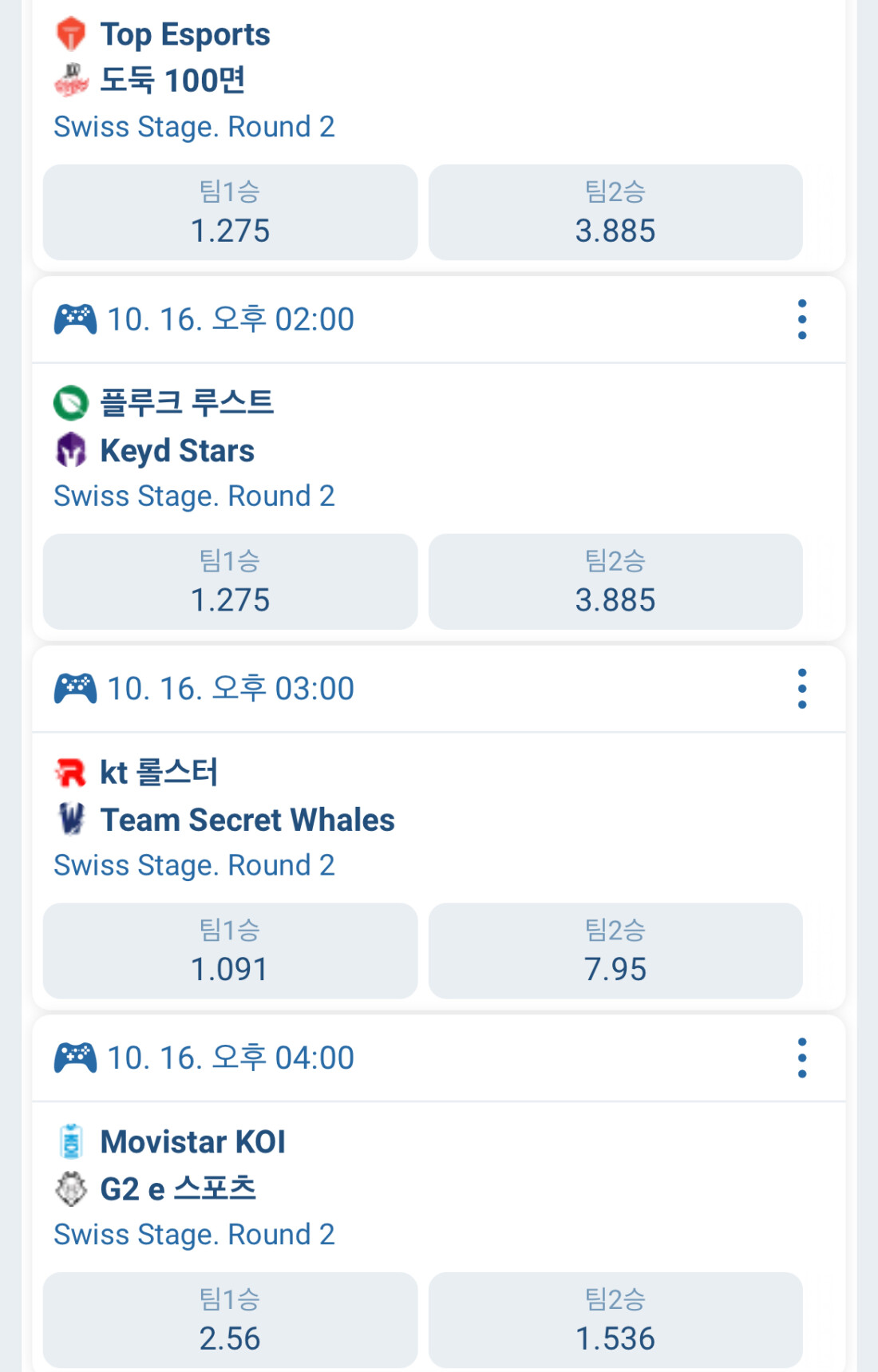Pick kt 롤스터 win at 1.091

(230, 951)
